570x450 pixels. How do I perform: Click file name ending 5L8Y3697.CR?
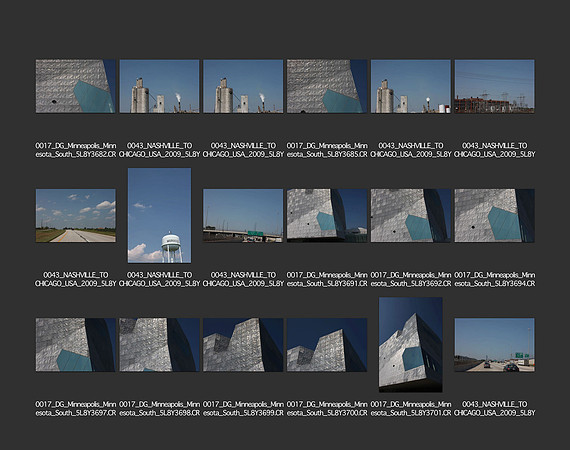coord(76,409)
